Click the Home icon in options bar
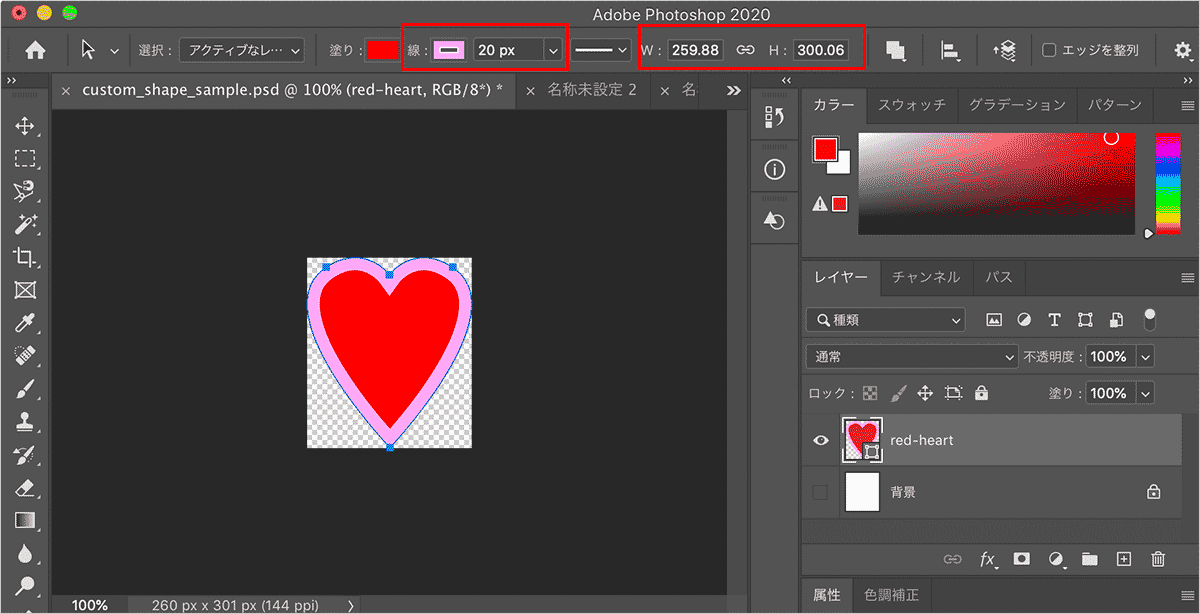Image resolution: width=1200 pixels, height=614 pixels. pyautogui.click(x=35, y=50)
